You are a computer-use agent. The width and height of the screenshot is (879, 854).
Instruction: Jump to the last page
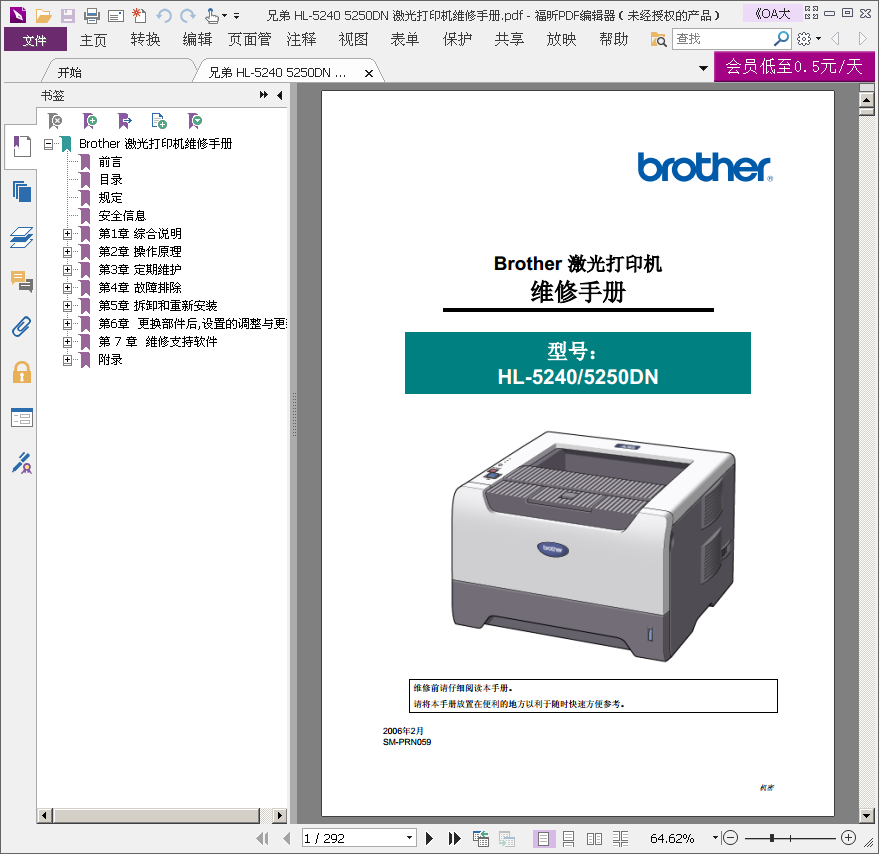[454, 838]
